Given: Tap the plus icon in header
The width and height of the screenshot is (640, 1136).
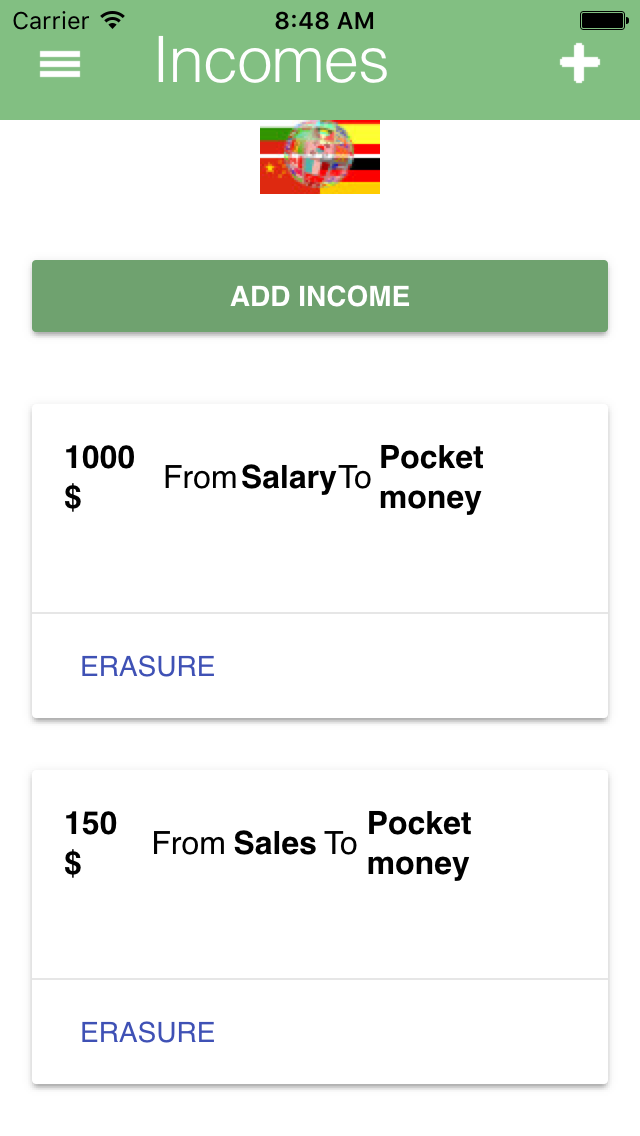Looking at the screenshot, I should pyautogui.click(x=579, y=63).
